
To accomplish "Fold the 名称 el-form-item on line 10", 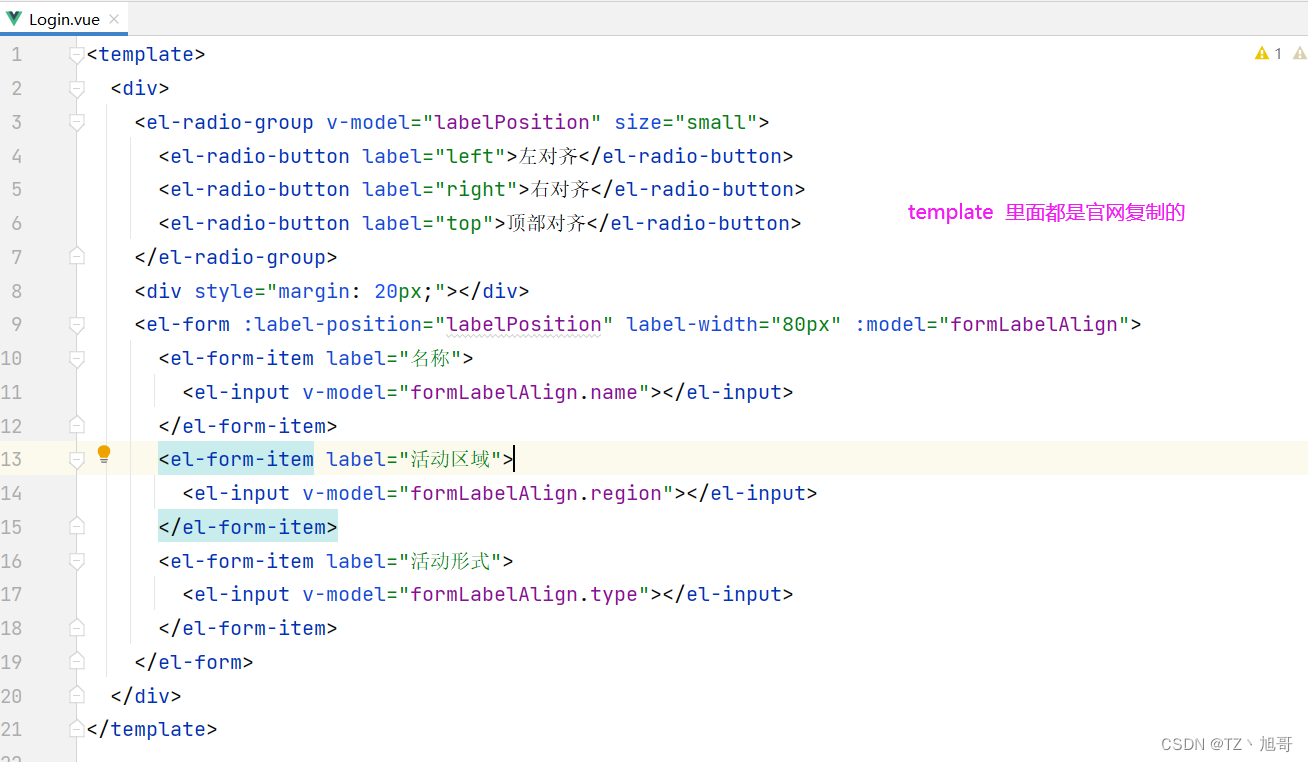I will click(77, 358).
